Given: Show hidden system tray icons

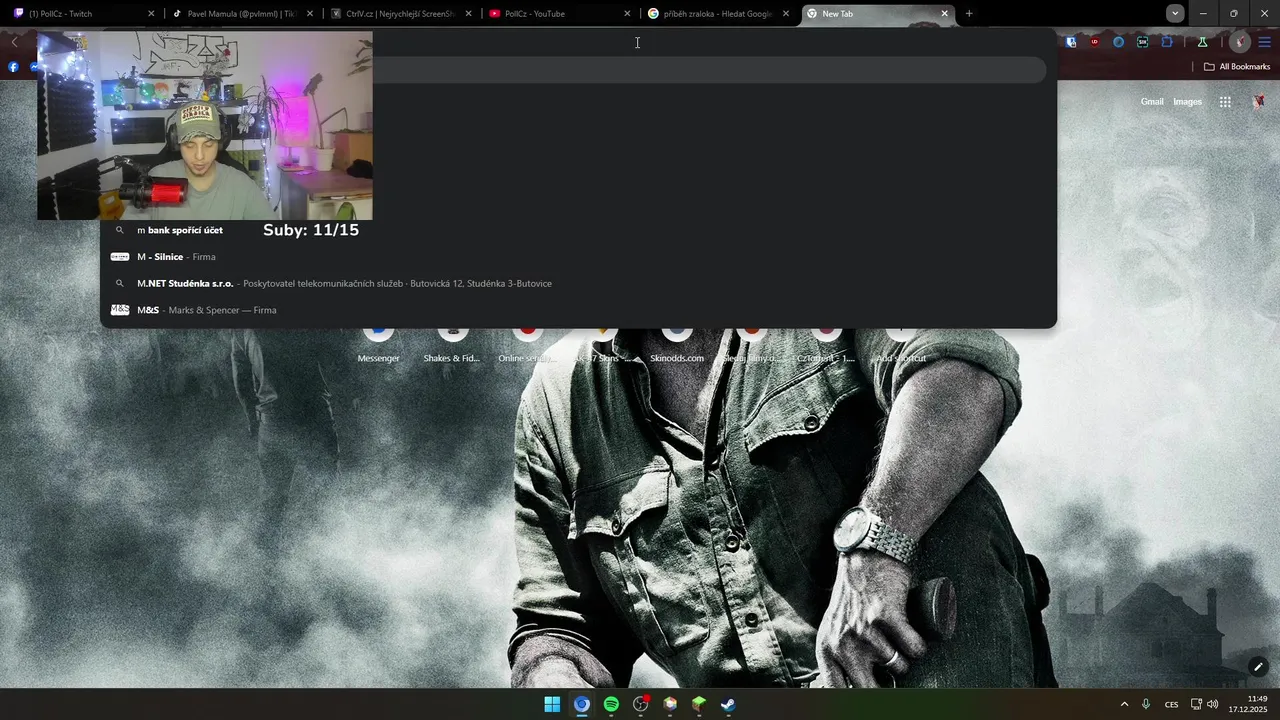Looking at the screenshot, I should coord(1124,704).
